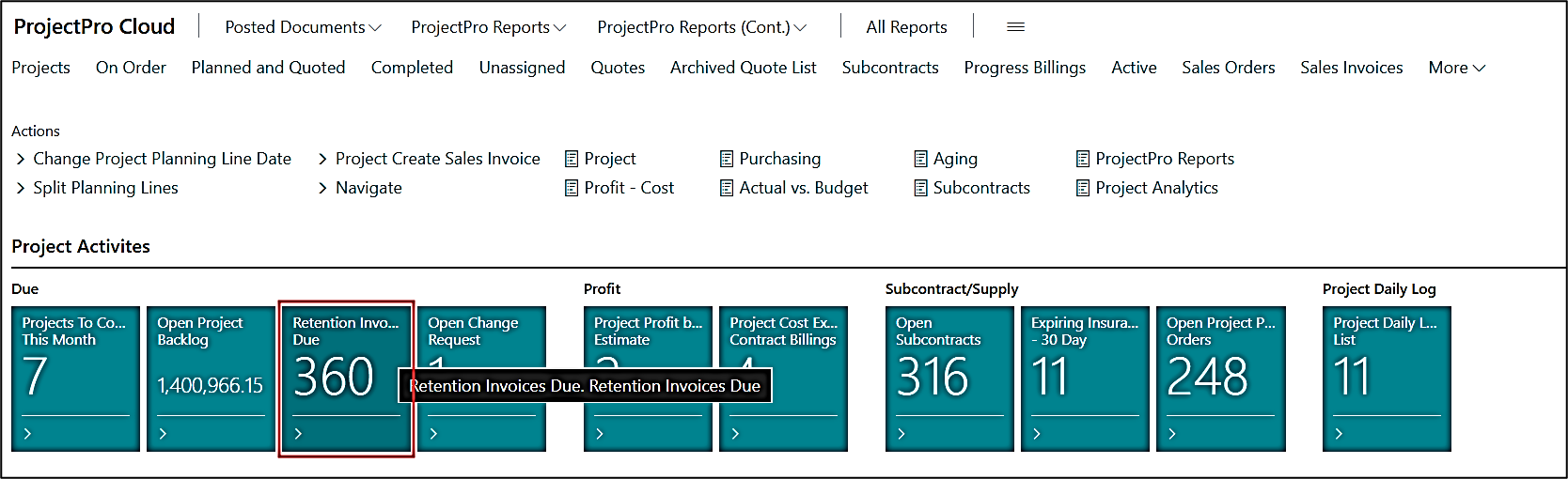The width and height of the screenshot is (1568, 479).
Task: Open All Reports
Action: [906, 27]
